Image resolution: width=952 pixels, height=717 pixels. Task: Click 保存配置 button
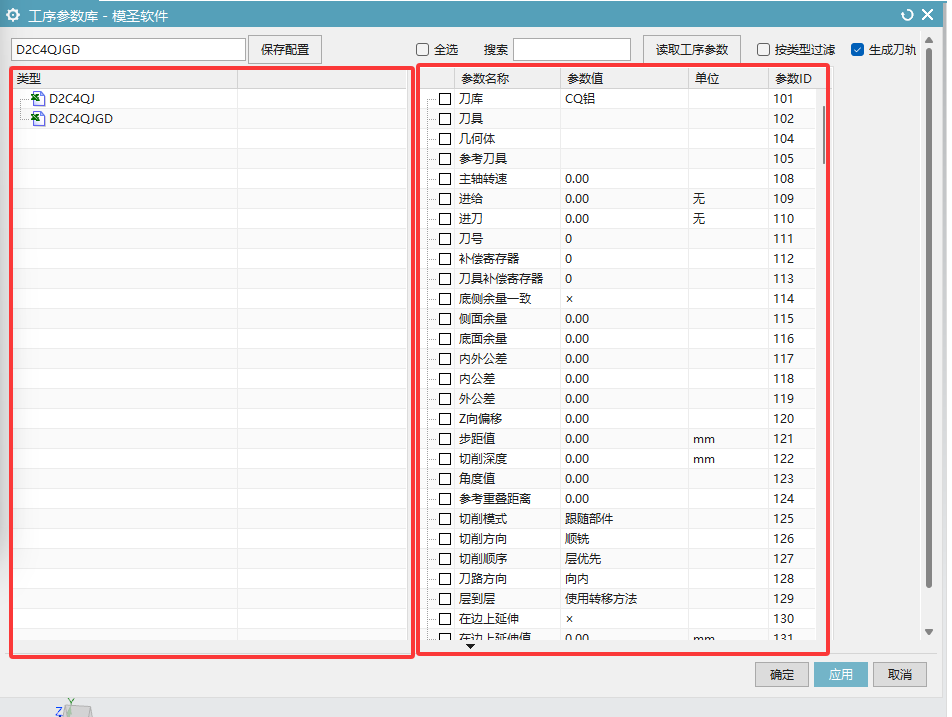(x=285, y=50)
